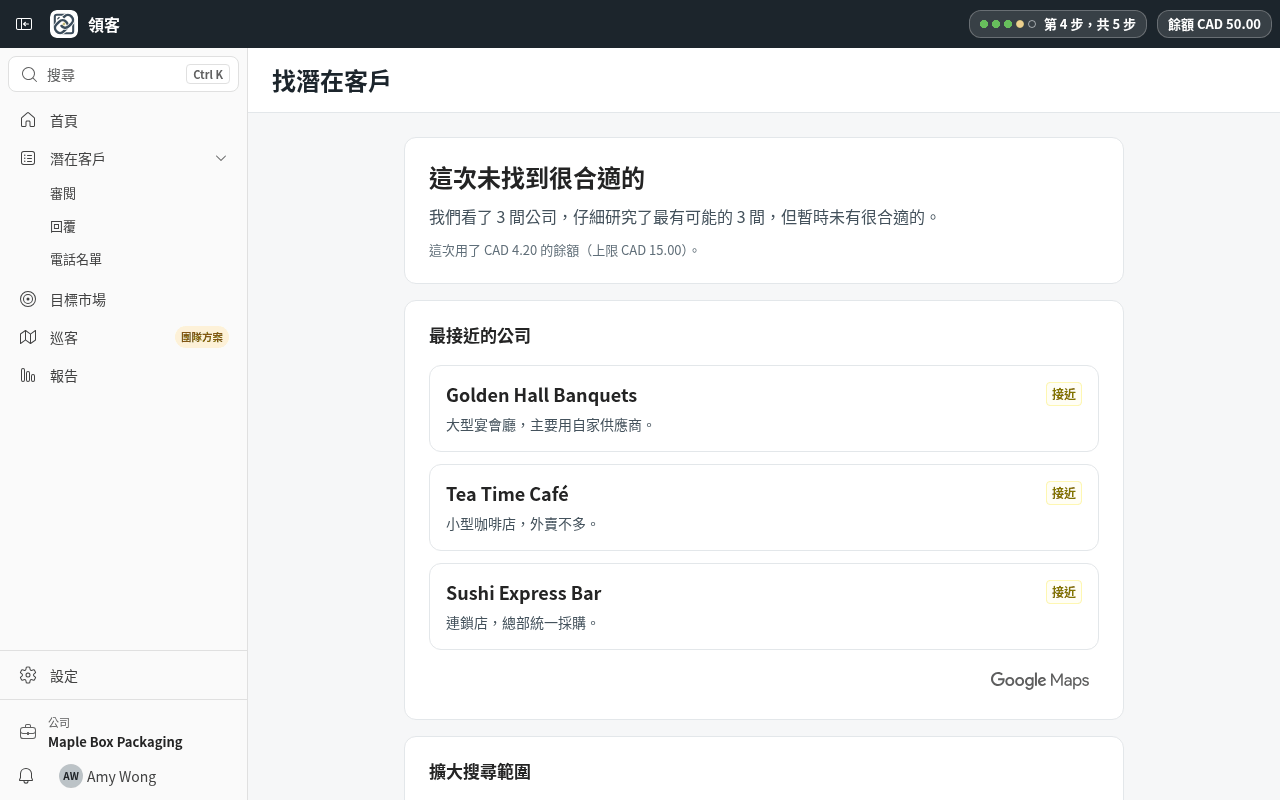The image size is (1280, 800).
Task: Click the 擴大搜尋範圍 heading
Action: (480, 771)
